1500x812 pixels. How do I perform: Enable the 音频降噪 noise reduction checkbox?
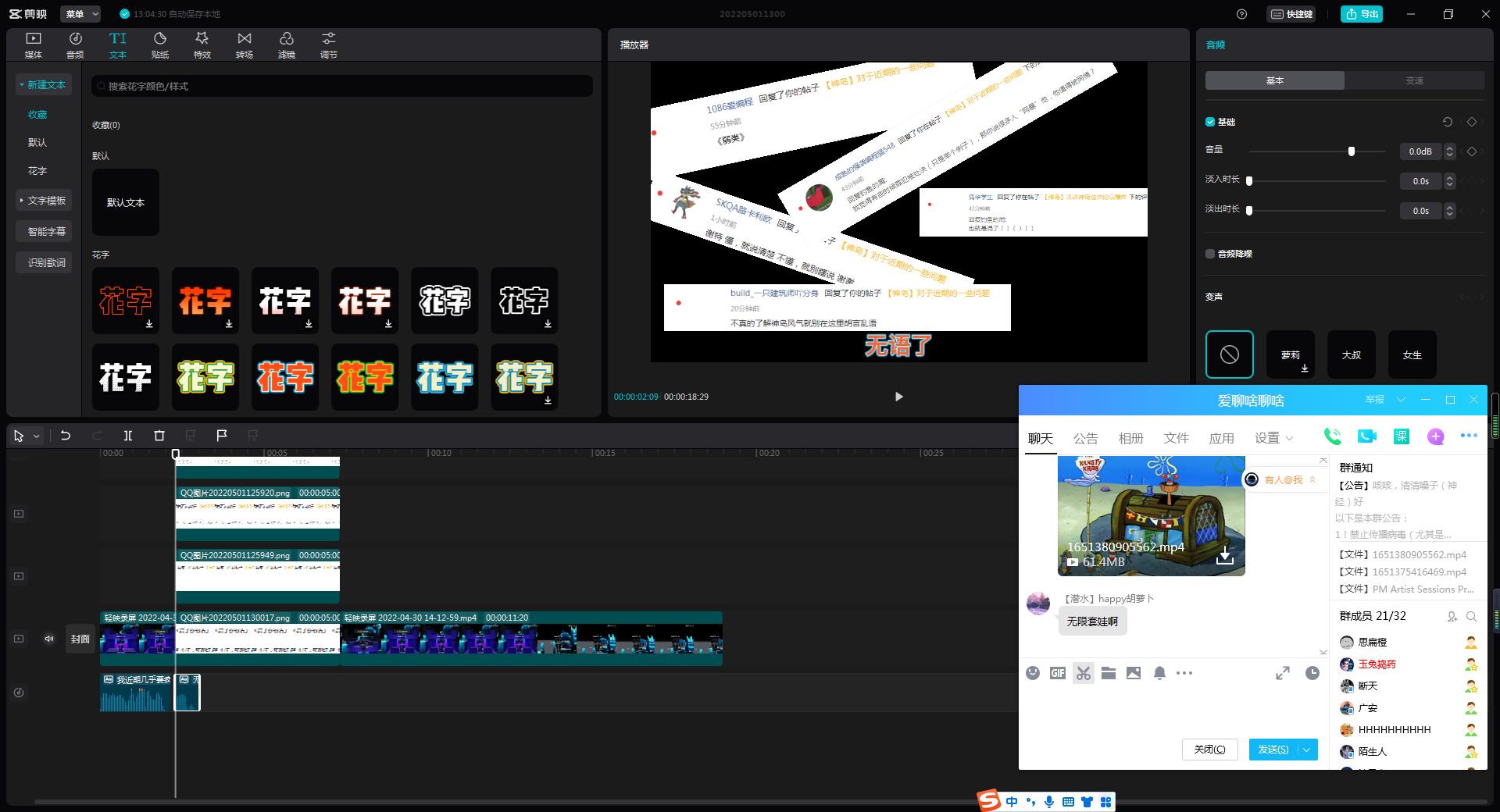[x=1210, y=254]
